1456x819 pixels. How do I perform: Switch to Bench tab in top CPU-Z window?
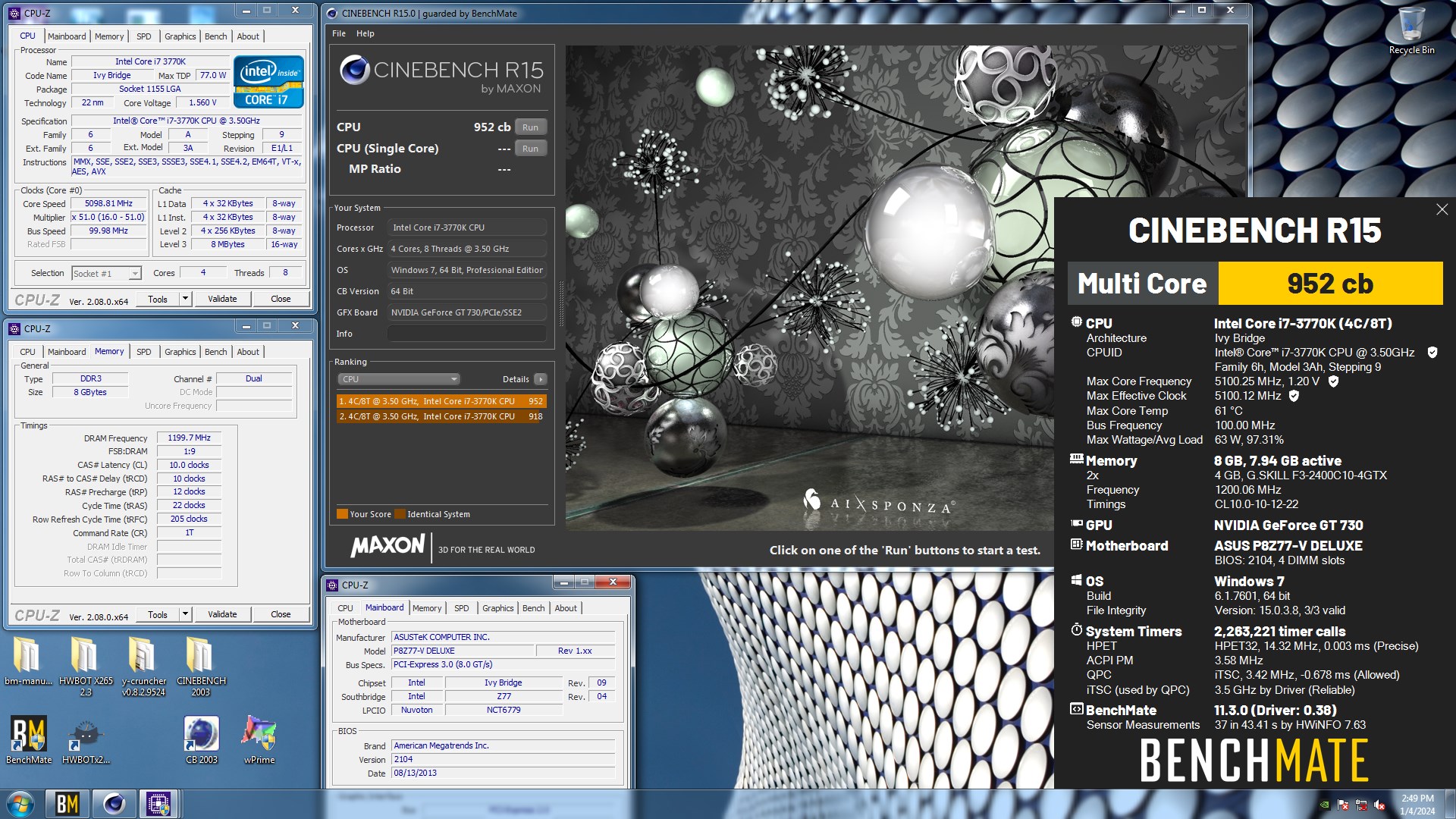pos(215,36)
